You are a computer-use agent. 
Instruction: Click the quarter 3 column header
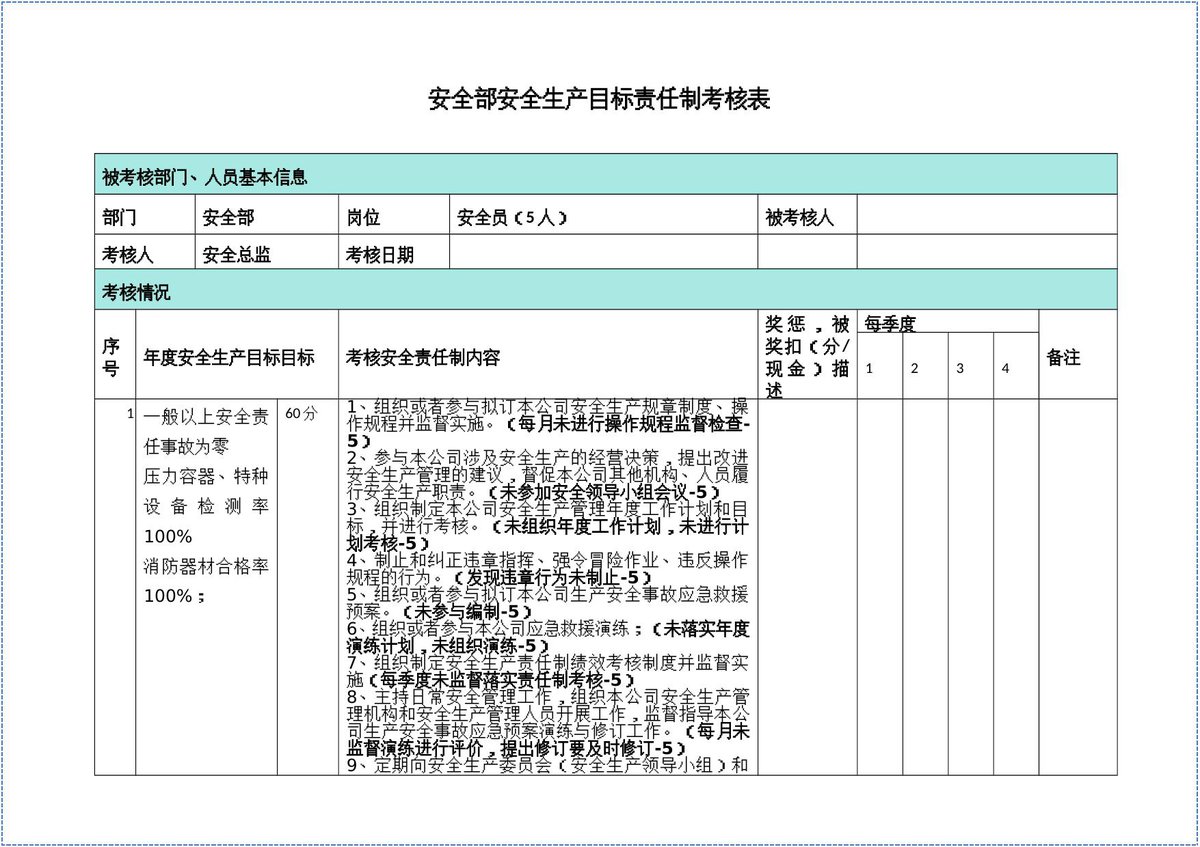point(970,366)
